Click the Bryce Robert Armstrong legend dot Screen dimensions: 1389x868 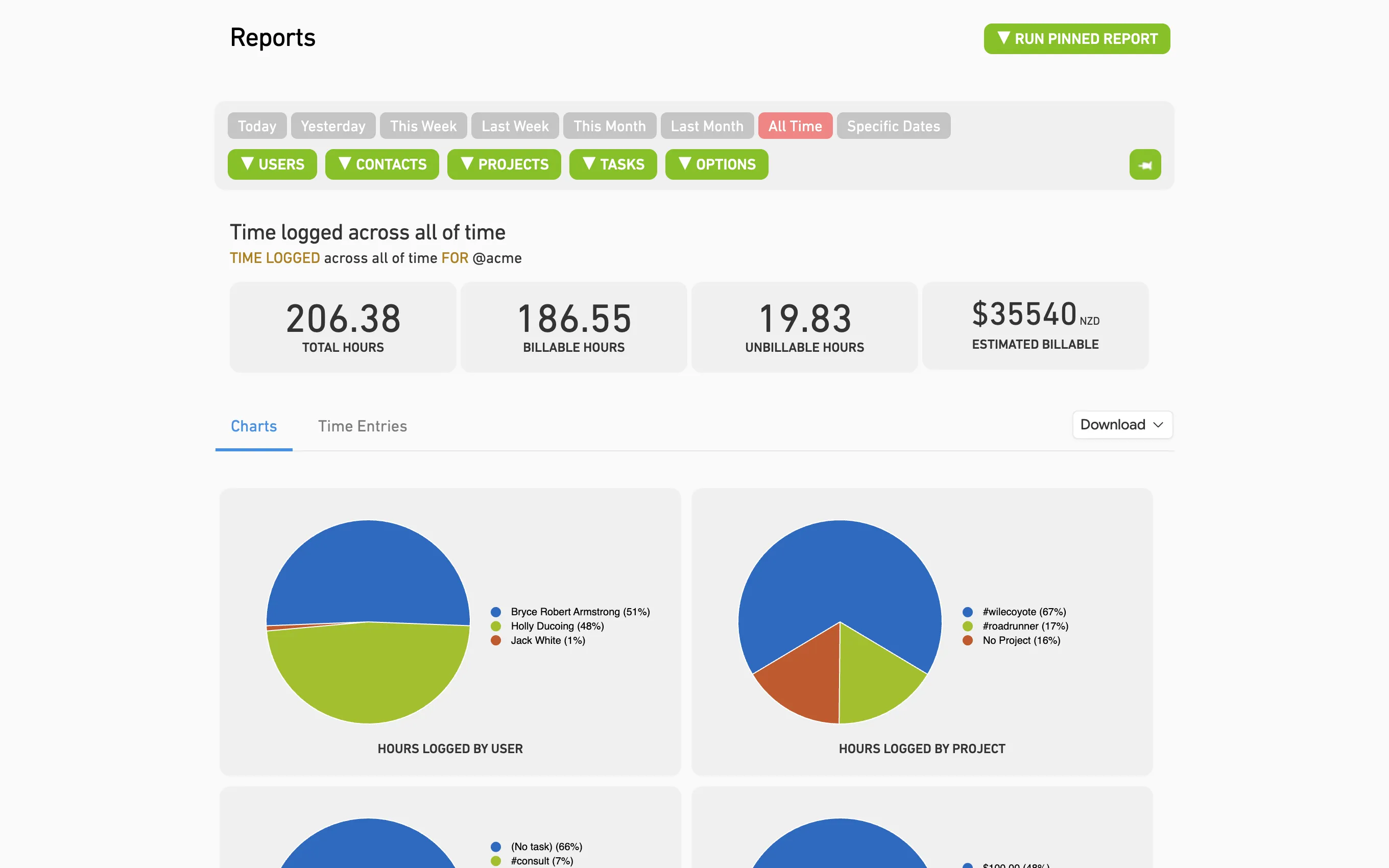click(496, 612)
